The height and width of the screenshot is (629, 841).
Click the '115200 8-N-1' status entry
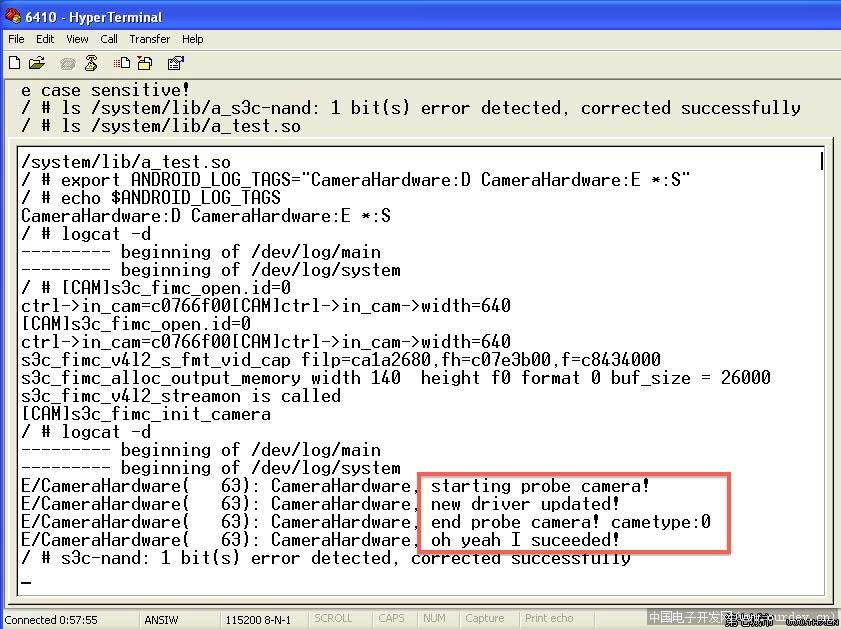[258, 620]
